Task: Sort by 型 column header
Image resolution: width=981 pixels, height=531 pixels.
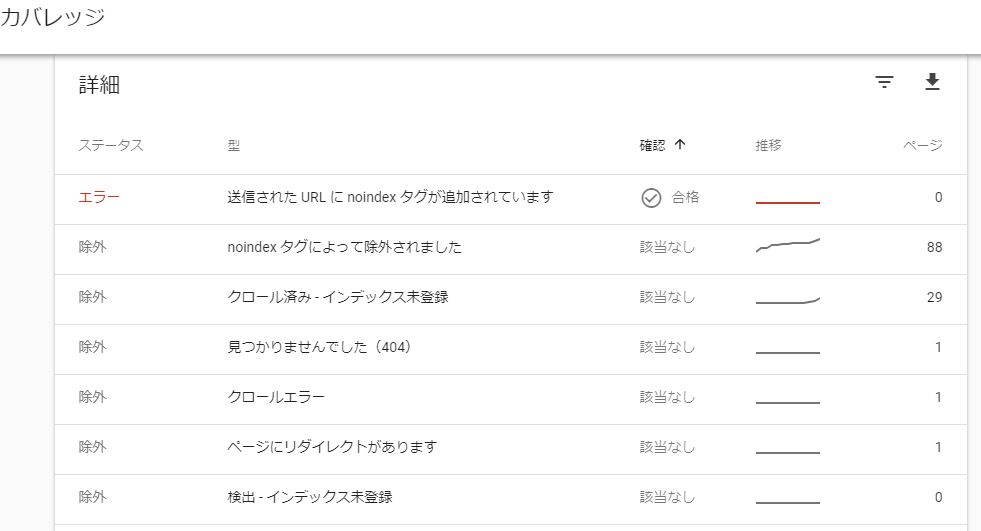Action: (233, 145)
